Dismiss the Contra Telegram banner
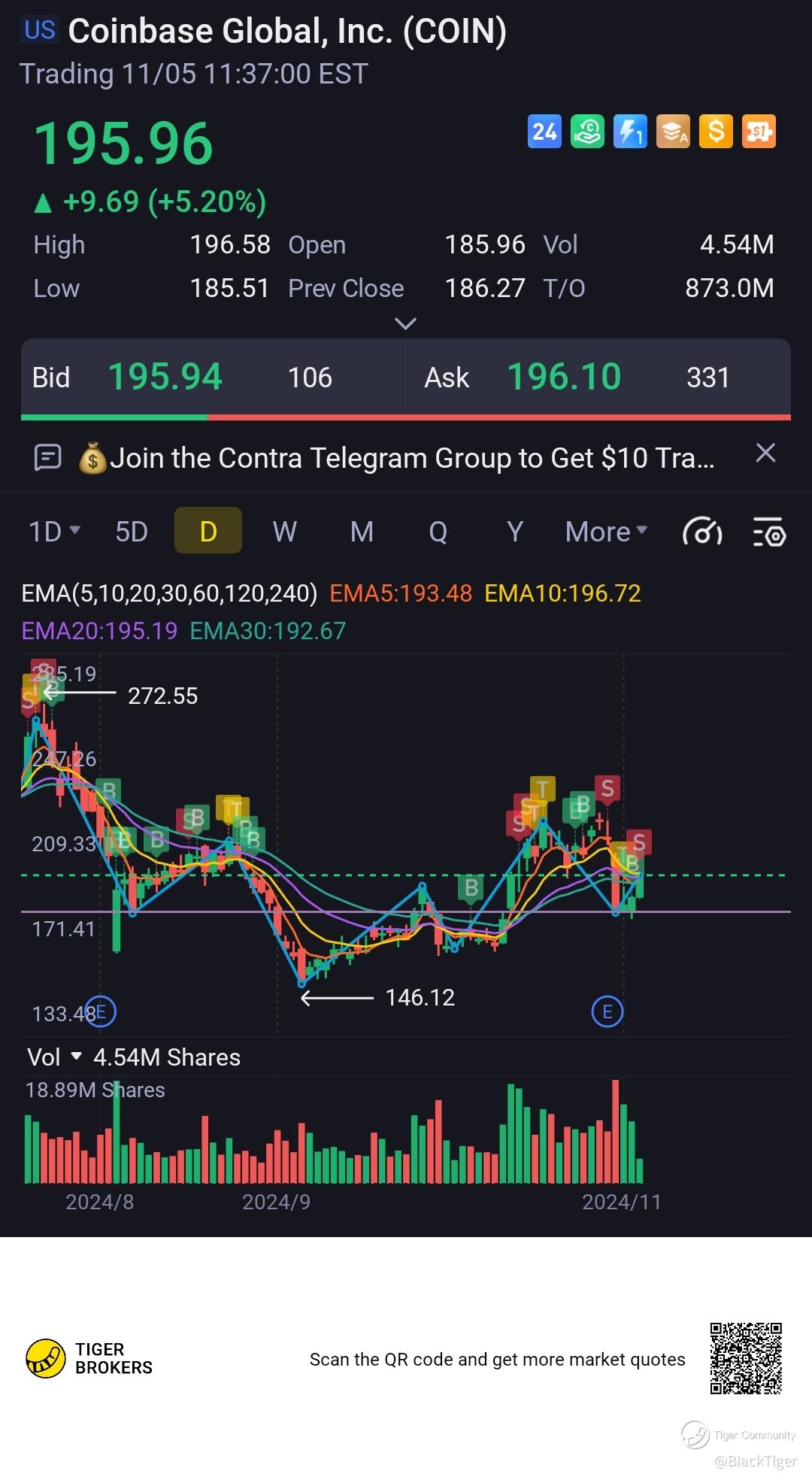Image resolution: width=812 pixels, height=1480 pixels. 765,453
